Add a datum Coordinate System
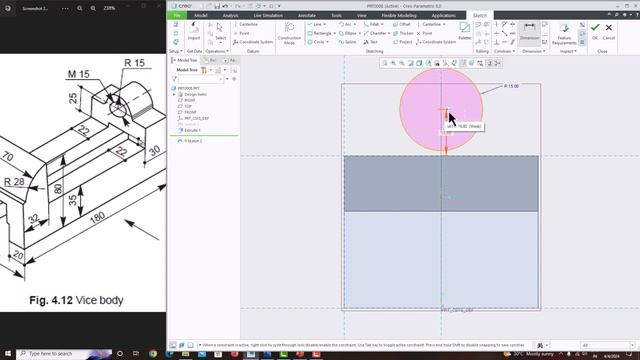The image size is (640, 360). (x=253, y=42)
